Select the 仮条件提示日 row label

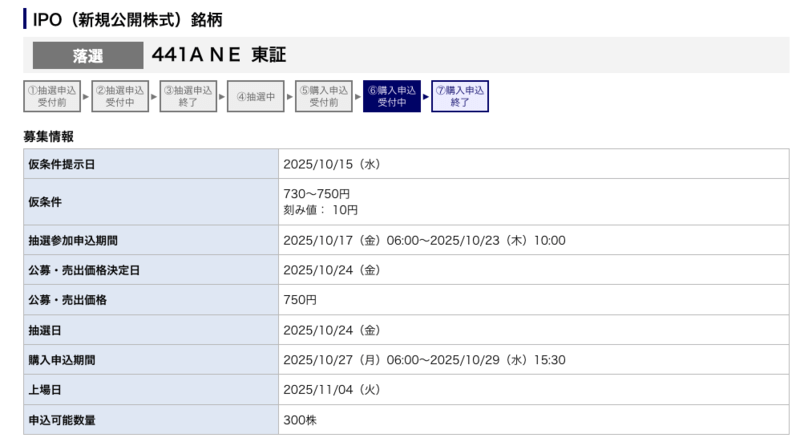point(62,164)
